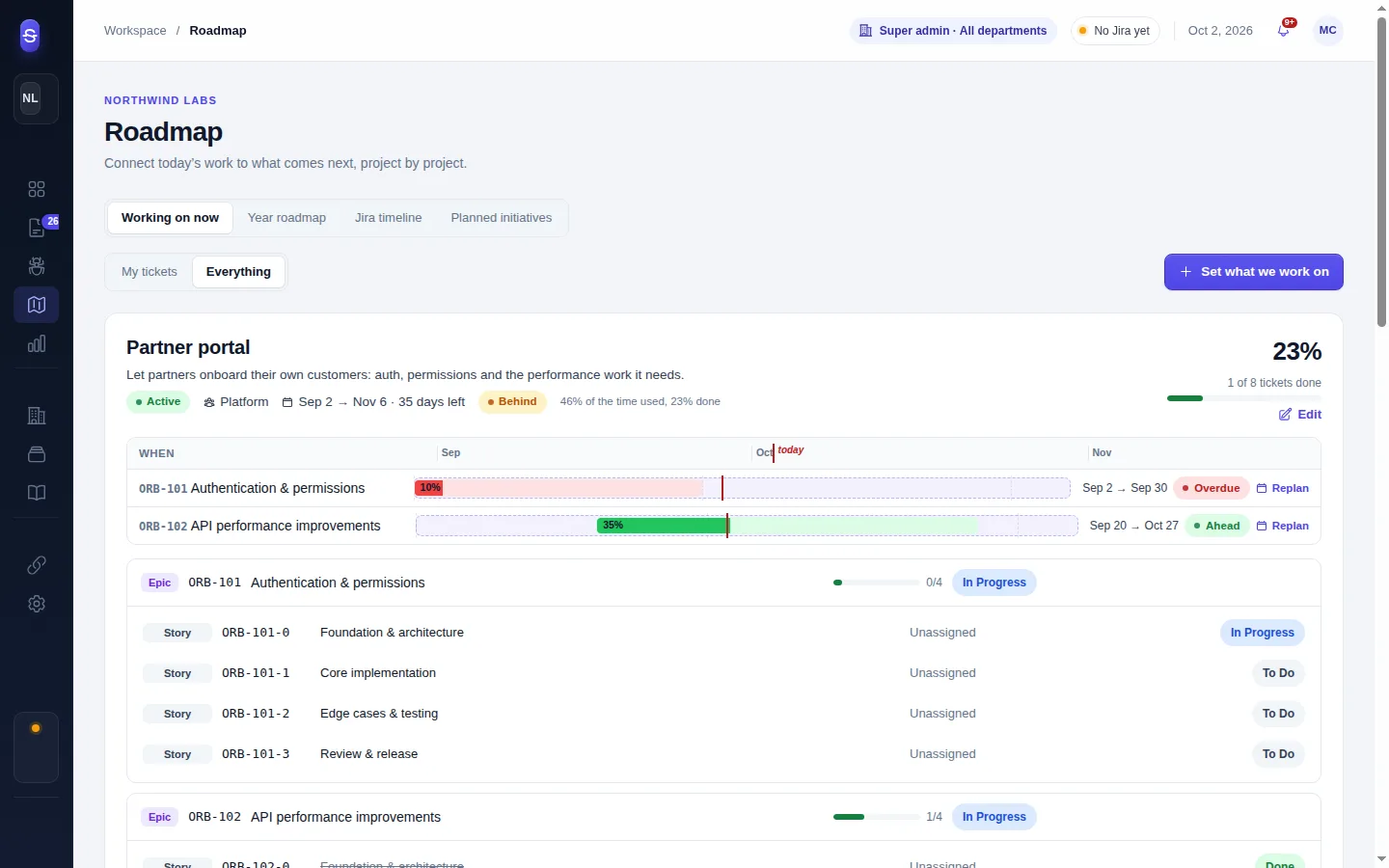Click Set what we work on button
This screenshot has height=868, width=1389.
click(x=1254, y=272)
